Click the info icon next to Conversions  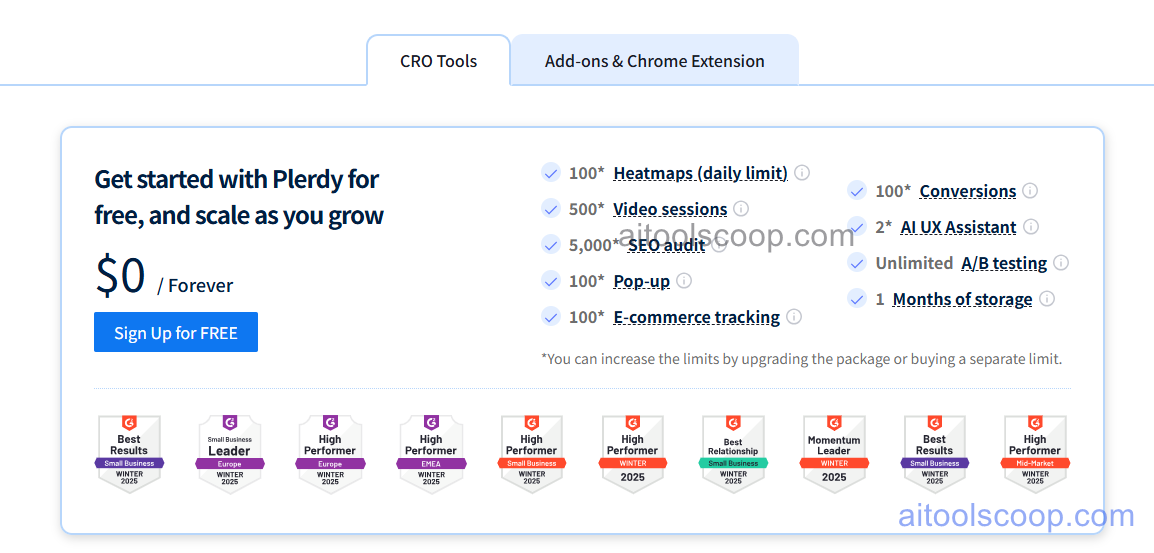1030,191
